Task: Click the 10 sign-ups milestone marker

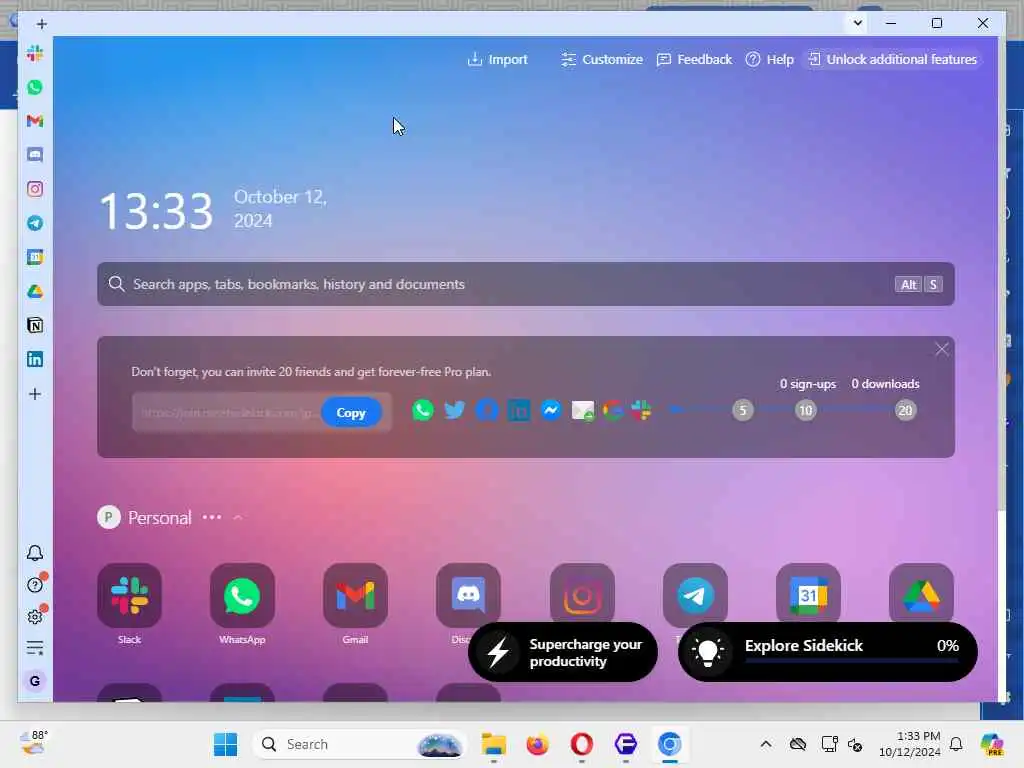Action: (806, 410)
